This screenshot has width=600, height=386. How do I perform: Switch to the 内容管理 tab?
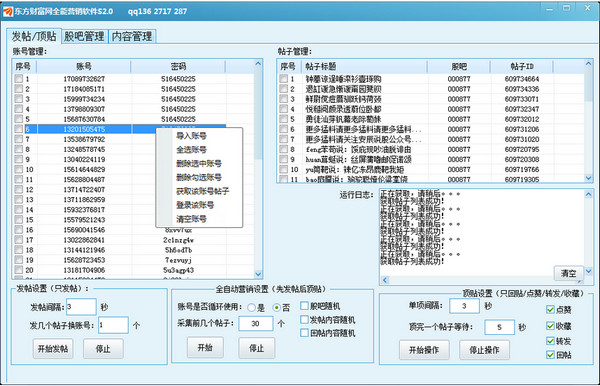tap(132, 36)
